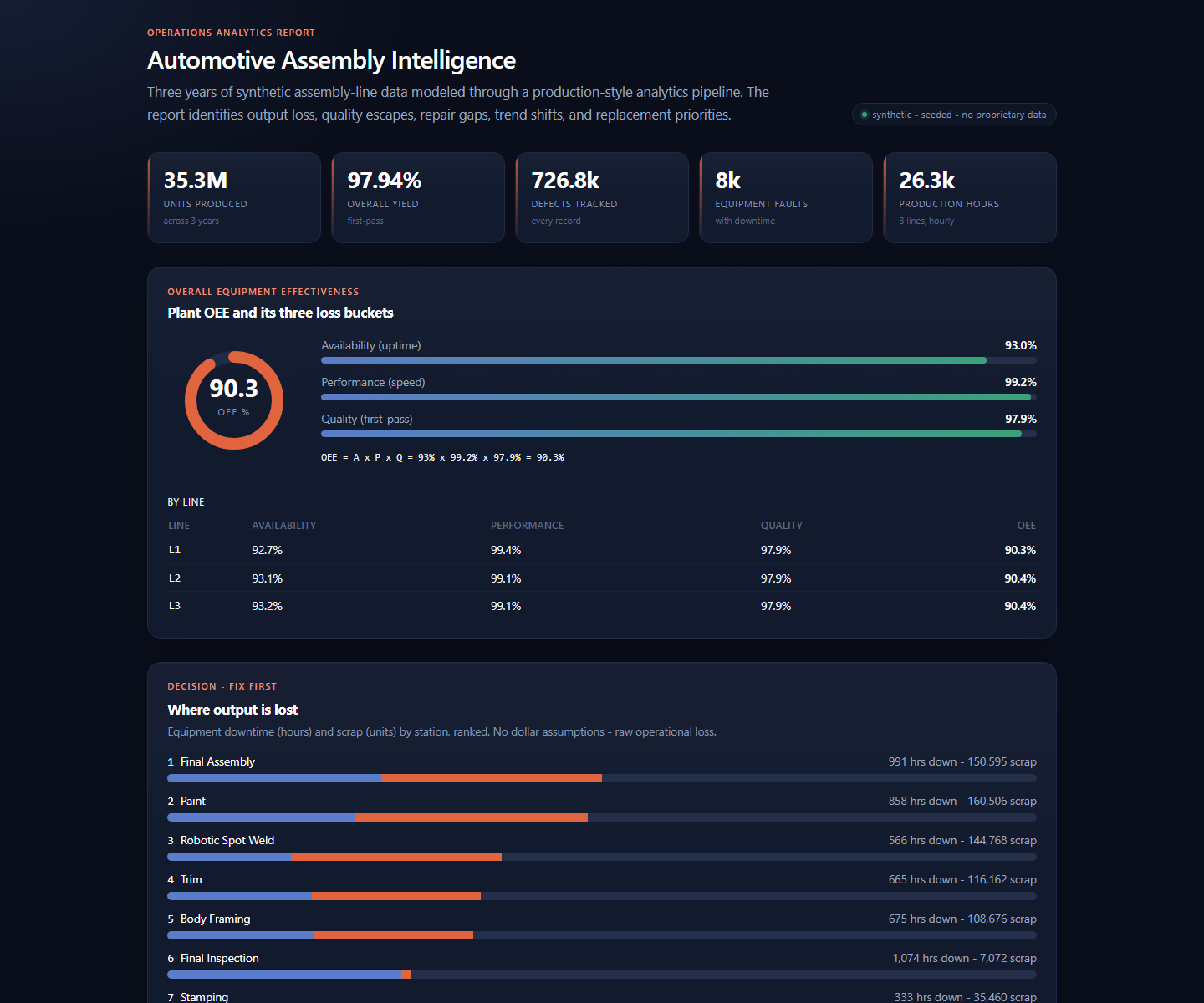Click the 90.4% OEE cell for L2
This screenshot has width=1204, height=1003.
click(x=1020, y=578)
